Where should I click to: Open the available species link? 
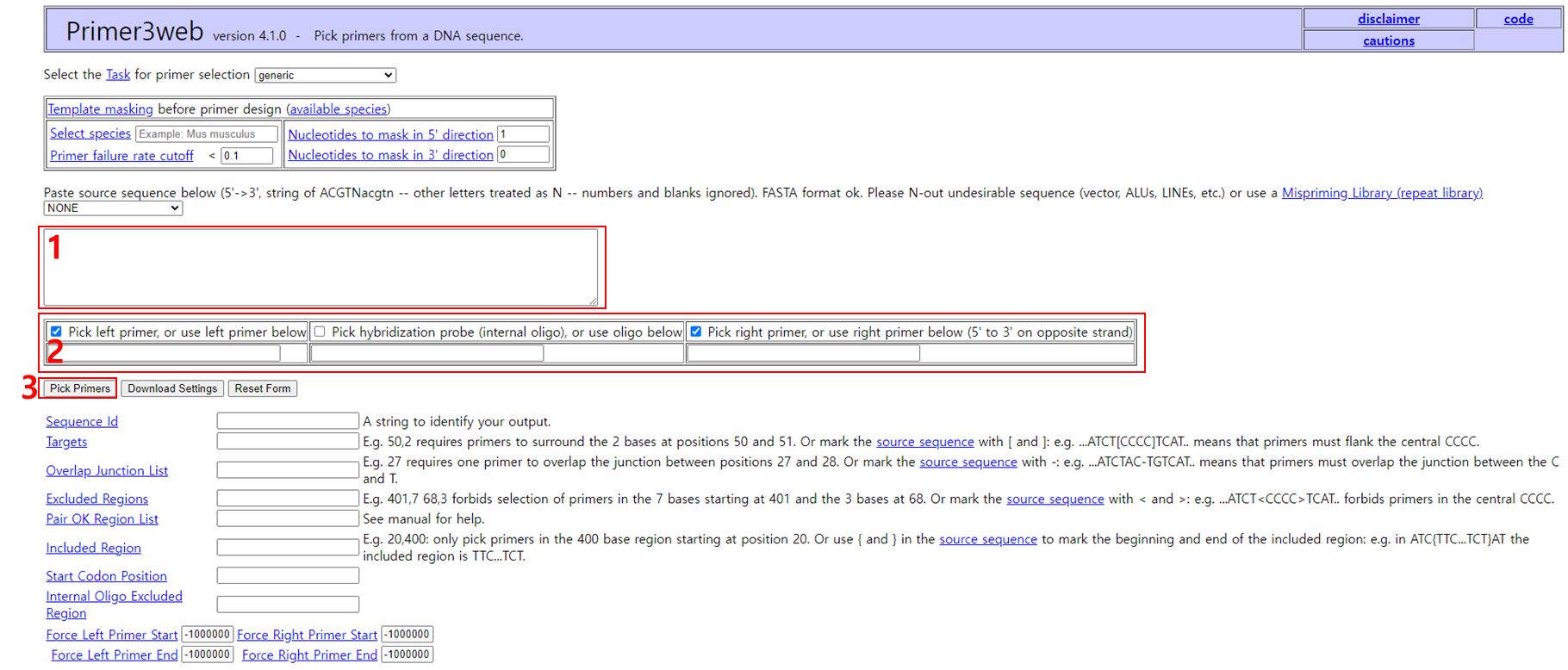(x=338, y=109)
